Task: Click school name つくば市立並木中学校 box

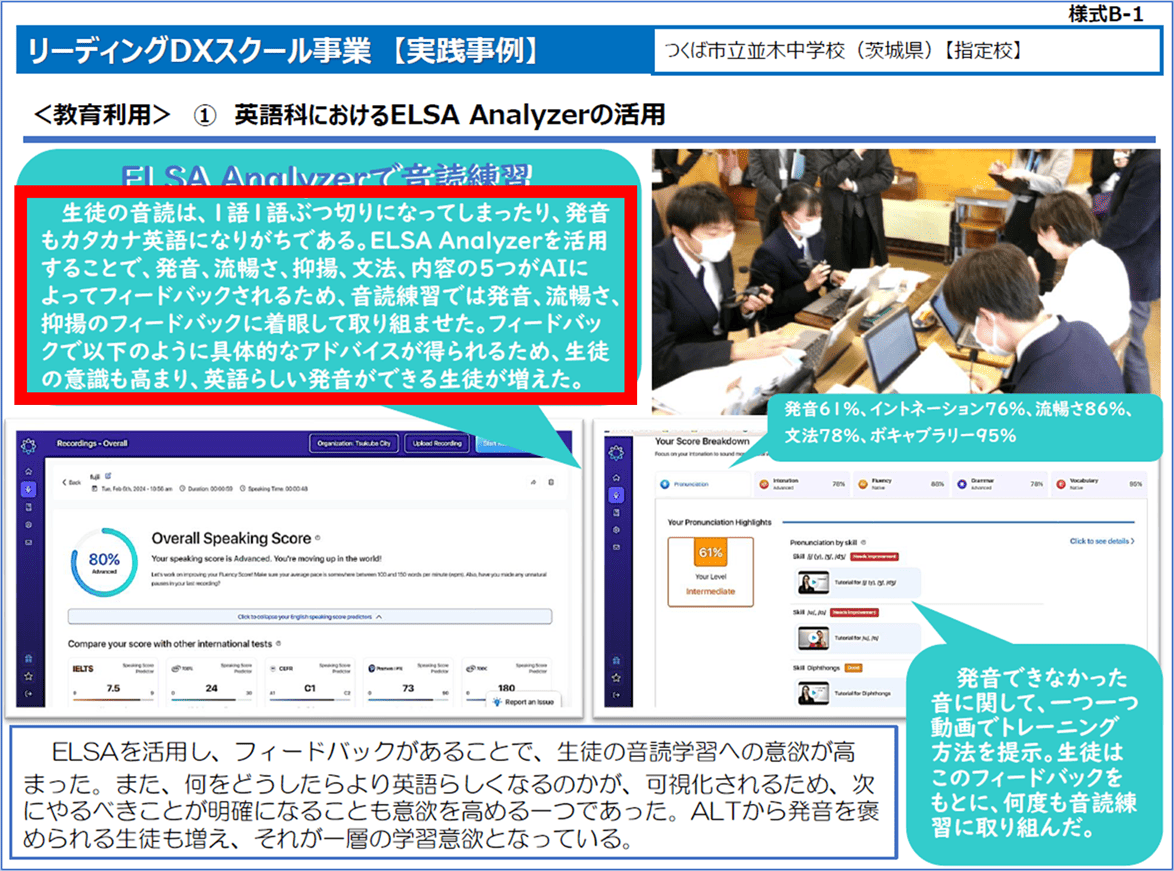Action: point(906,51)
